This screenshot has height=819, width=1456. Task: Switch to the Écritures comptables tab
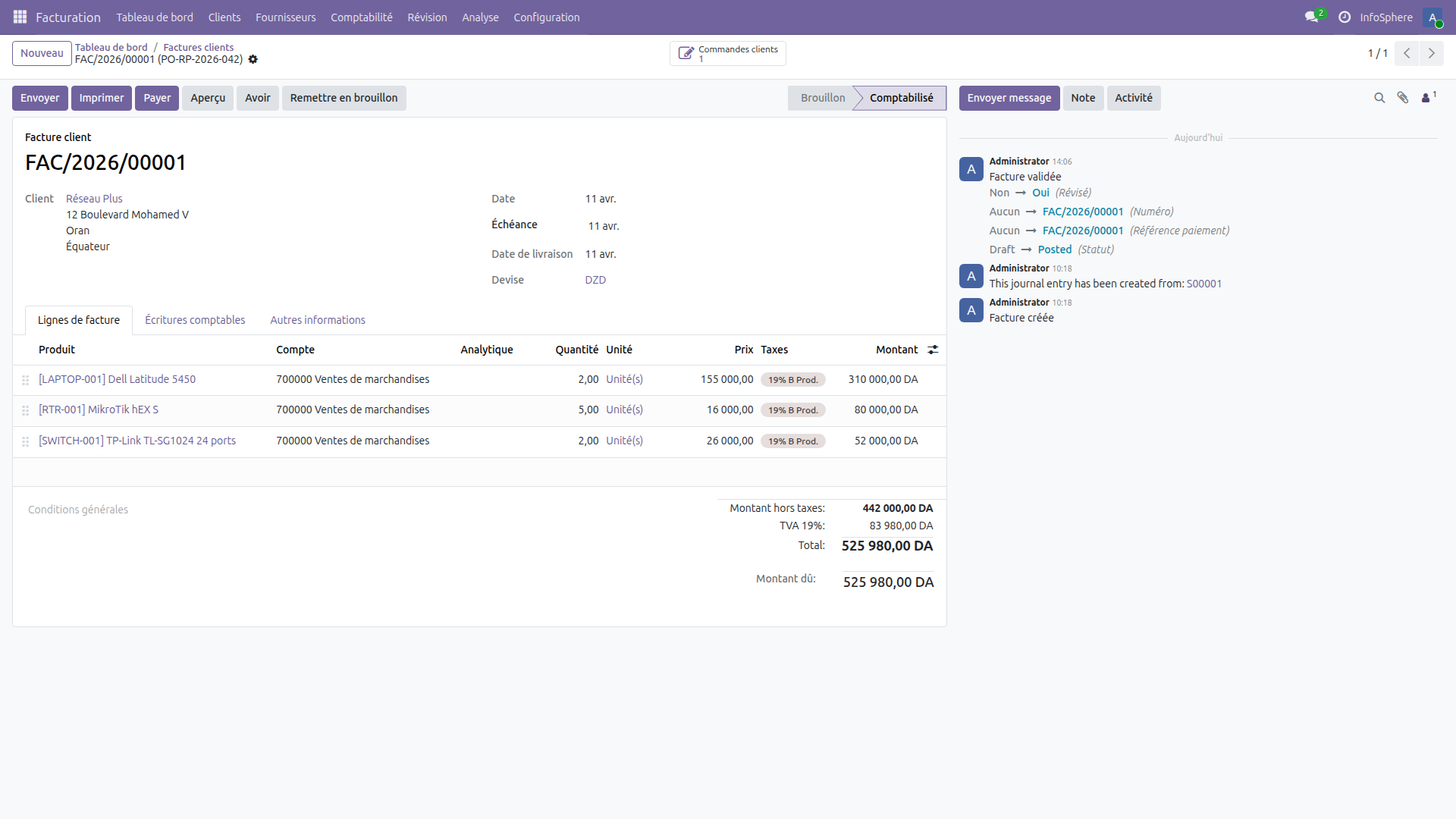coord(195,319)
